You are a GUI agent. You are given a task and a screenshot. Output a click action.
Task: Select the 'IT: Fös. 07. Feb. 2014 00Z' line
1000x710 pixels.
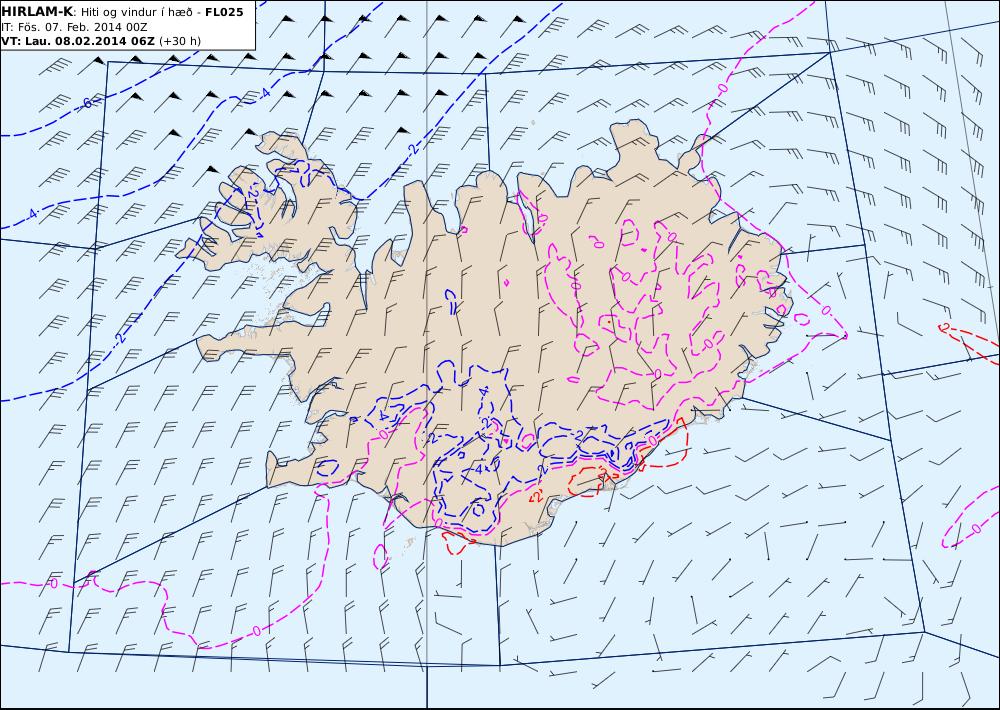point(75,27)
